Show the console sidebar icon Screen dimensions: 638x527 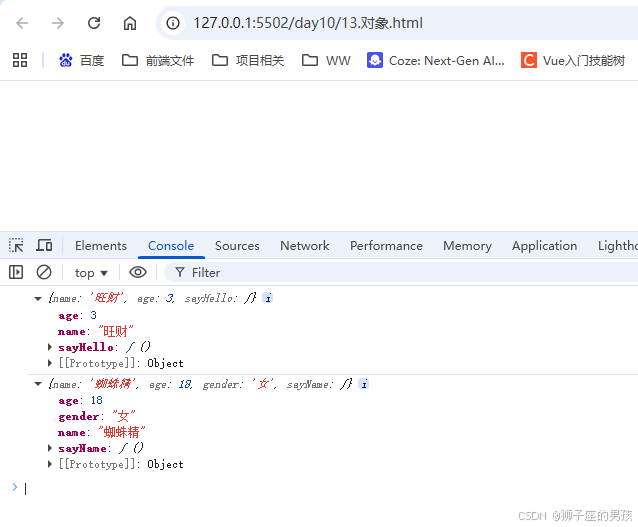point(16,272)
